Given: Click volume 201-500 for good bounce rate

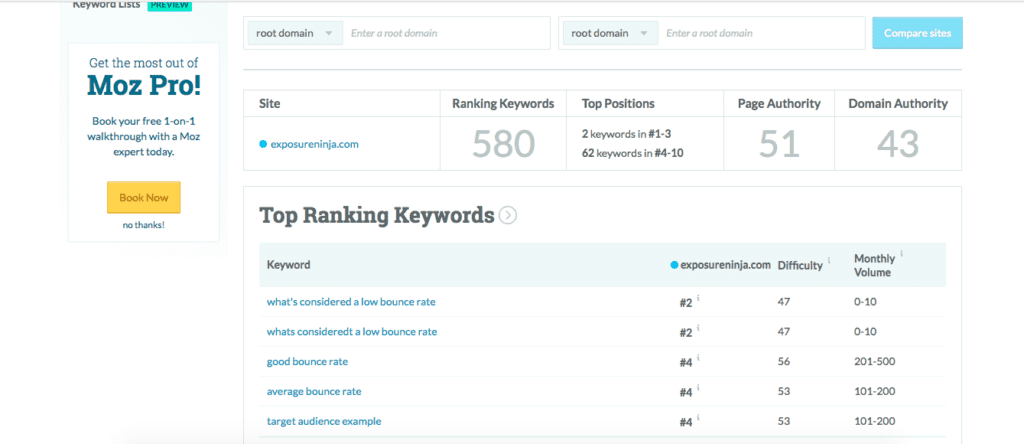Looking at the screenshot, I should coord(874,361).
